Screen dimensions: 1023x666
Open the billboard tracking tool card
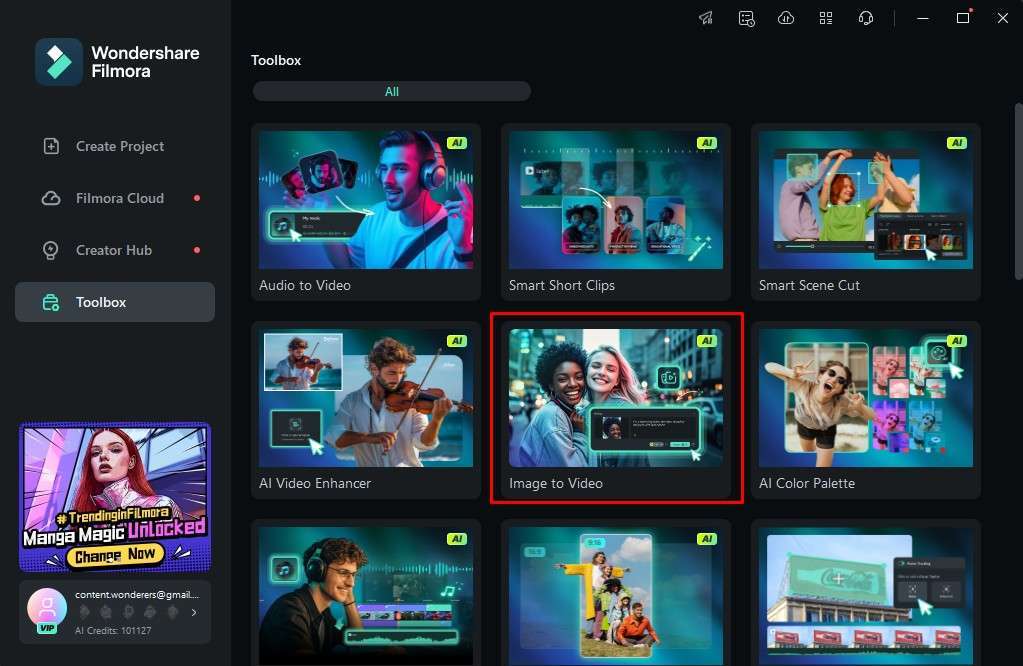[x=866, y=594]
